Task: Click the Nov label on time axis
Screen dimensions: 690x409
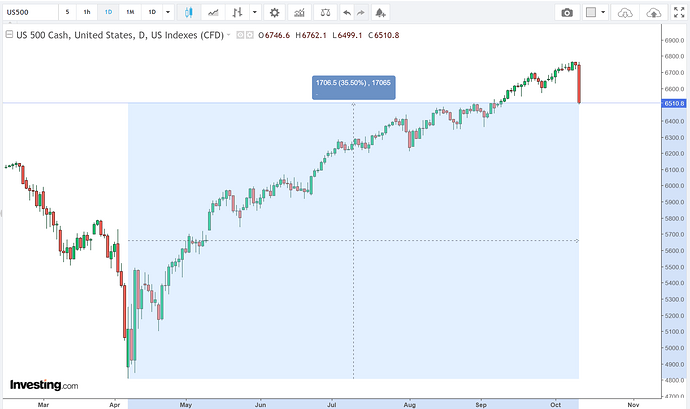Action: point(633,405)
